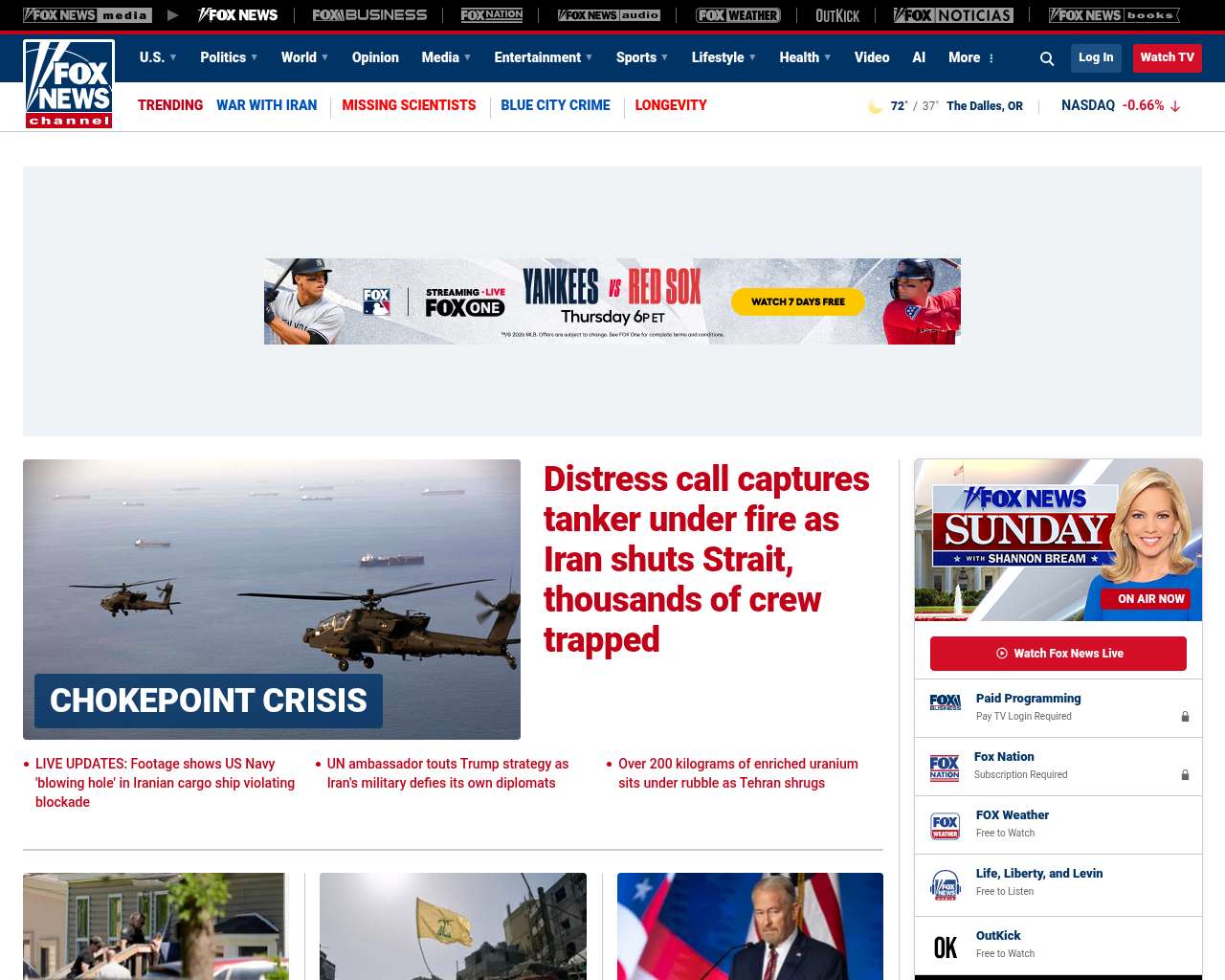Go to the Video section
Image resolution: width=1225 pixels, height=980 pixels.
pyautogui.click(x=872, y=57)
